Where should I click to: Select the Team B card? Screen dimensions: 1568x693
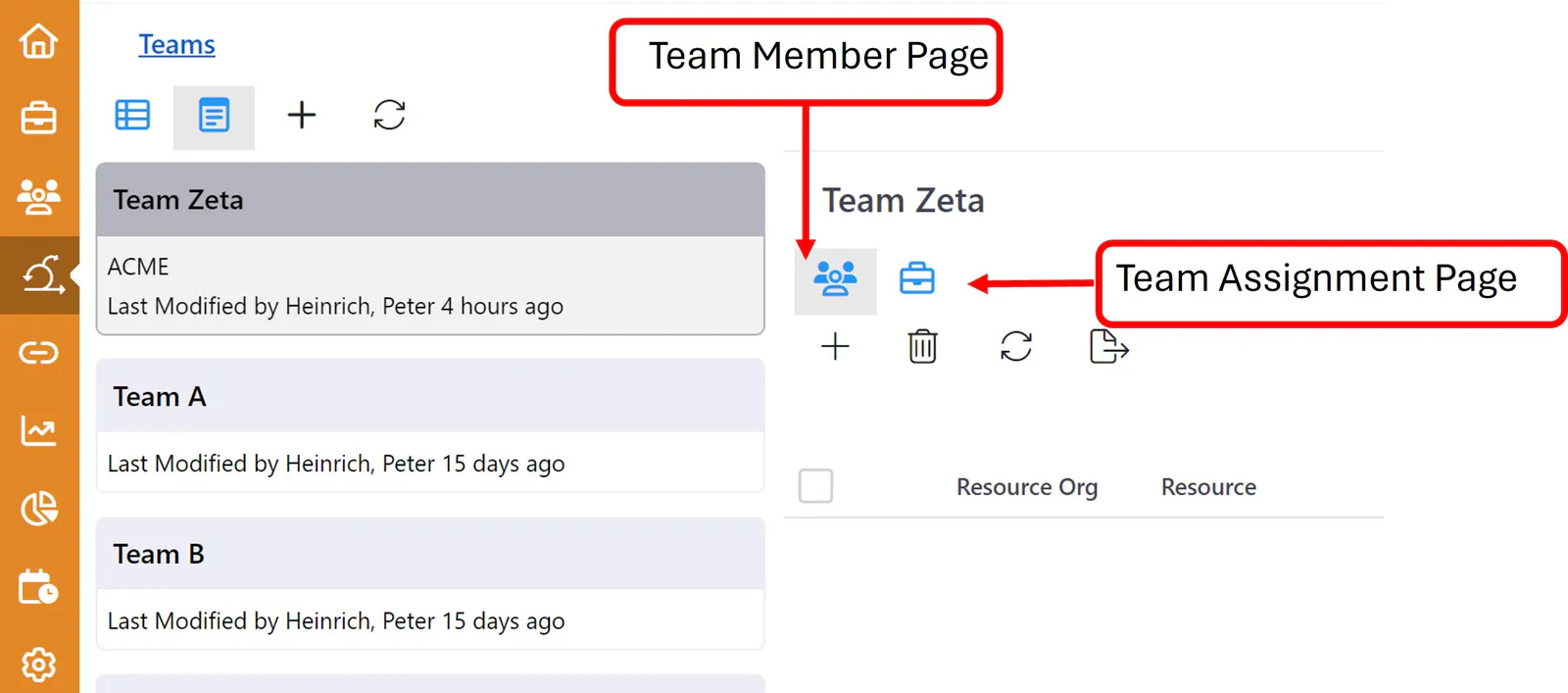[x=430, y=583]
